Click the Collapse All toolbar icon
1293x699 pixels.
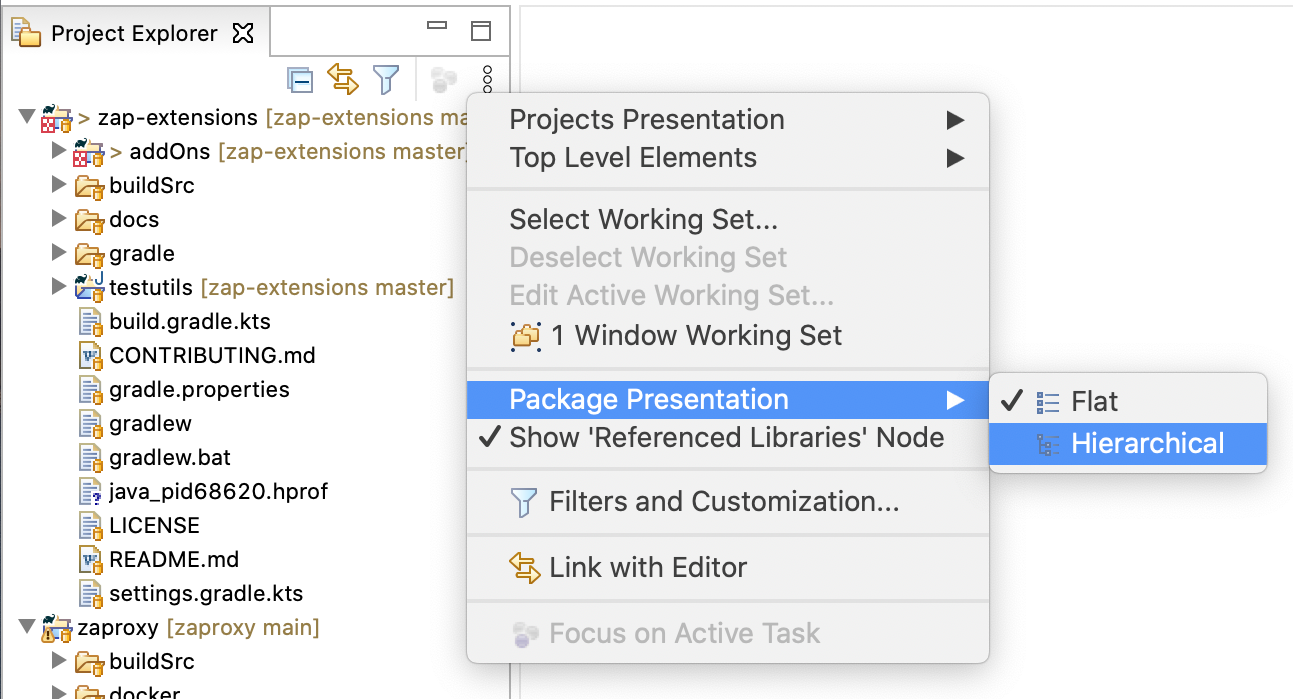[x=300, y=79]
